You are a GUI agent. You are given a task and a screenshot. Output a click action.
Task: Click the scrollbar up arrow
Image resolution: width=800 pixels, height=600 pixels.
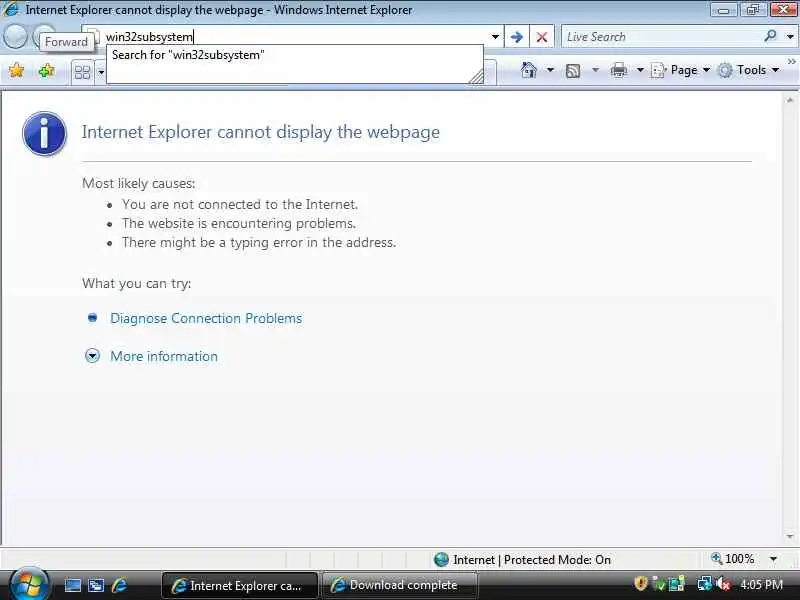click(x=790, y=100)
